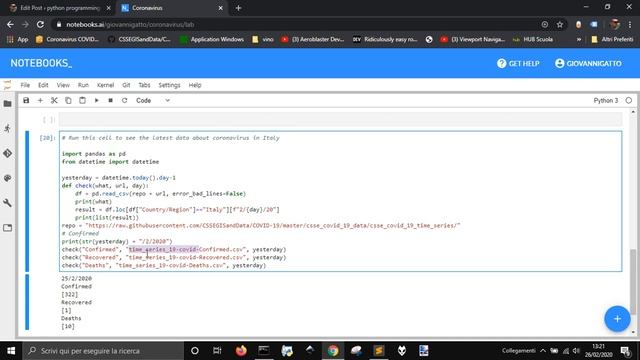Open the GIOVANNIGATTO account menu
This screenshot has width=640, height=360.
(588, 63)
